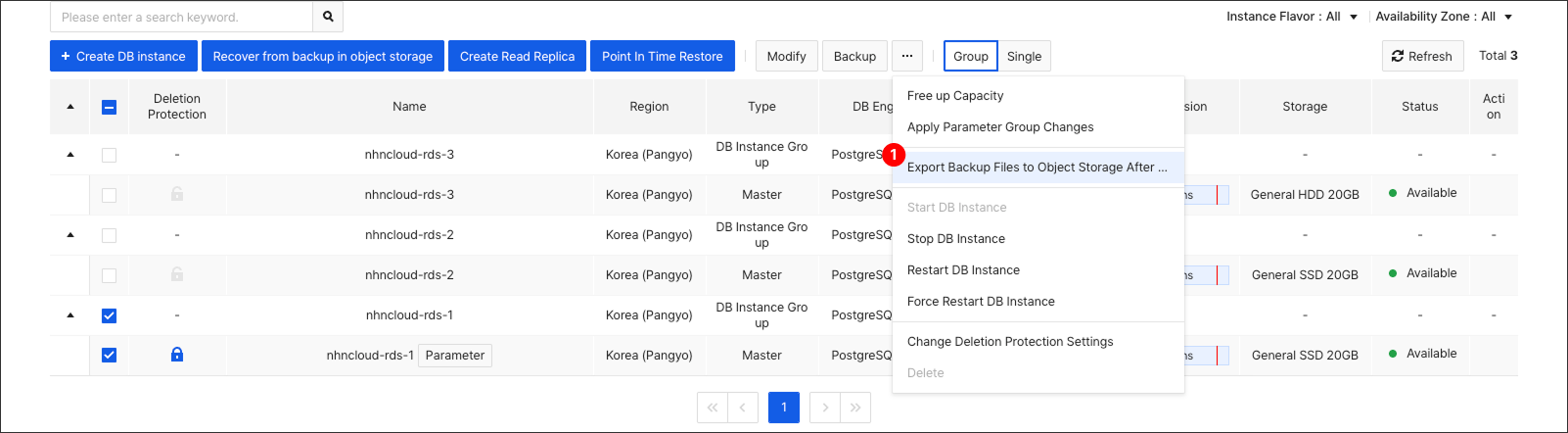1568x433 pixels.
Task: Check the nhncloud-rds-2 Master row checkbox
Action: point(109,275)
